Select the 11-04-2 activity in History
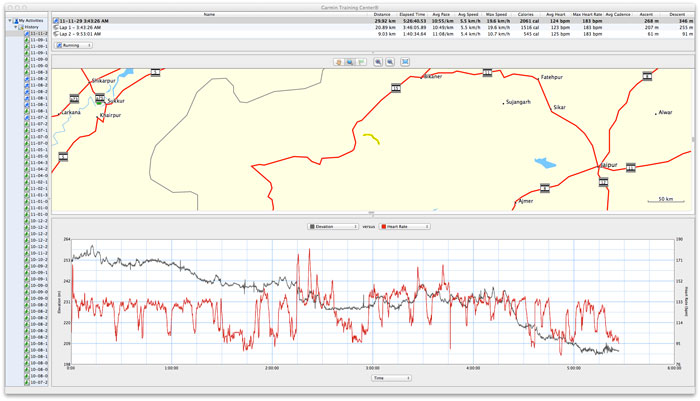Viewport: 700px width, 401px height. (x=38, y=169)
